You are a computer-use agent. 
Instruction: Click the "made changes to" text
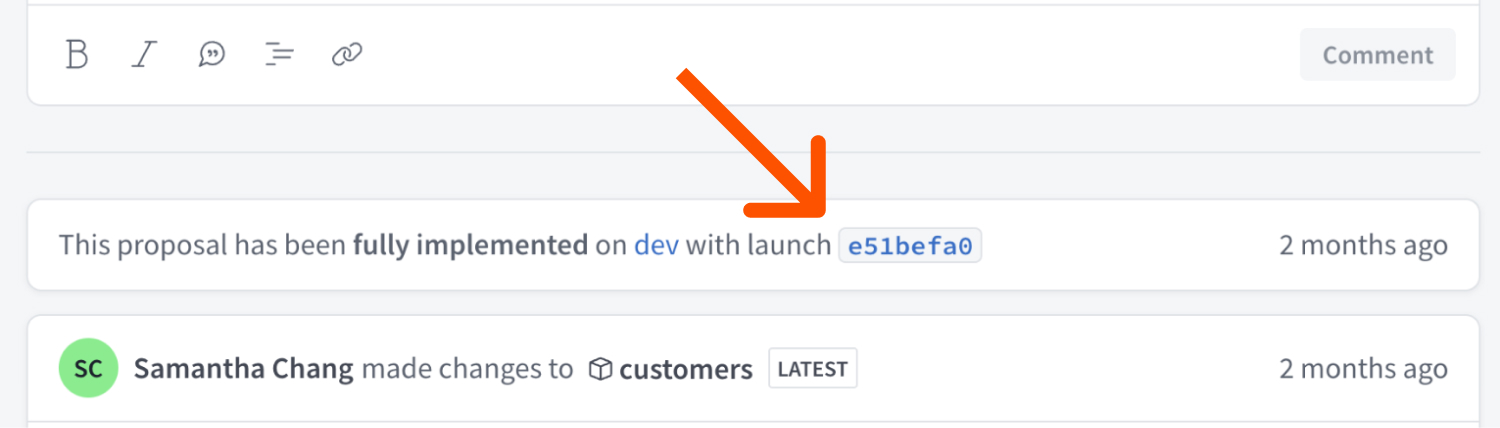467,369
